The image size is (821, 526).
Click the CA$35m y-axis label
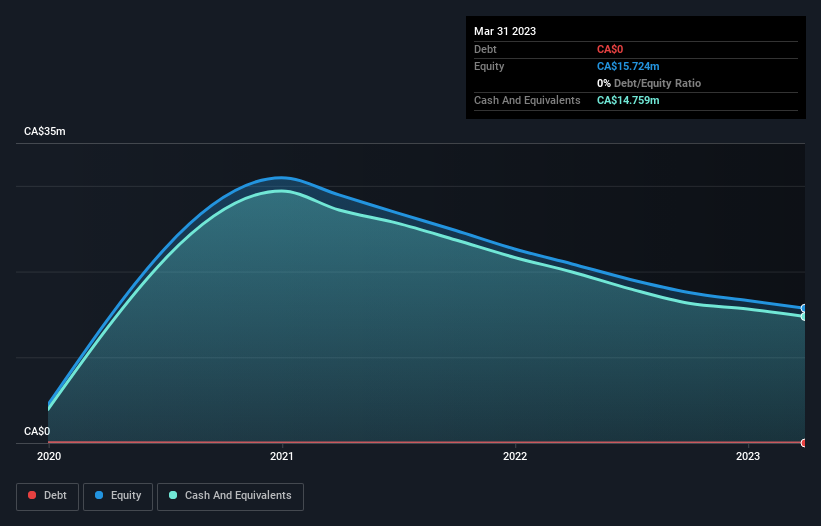tap(45, 131)
